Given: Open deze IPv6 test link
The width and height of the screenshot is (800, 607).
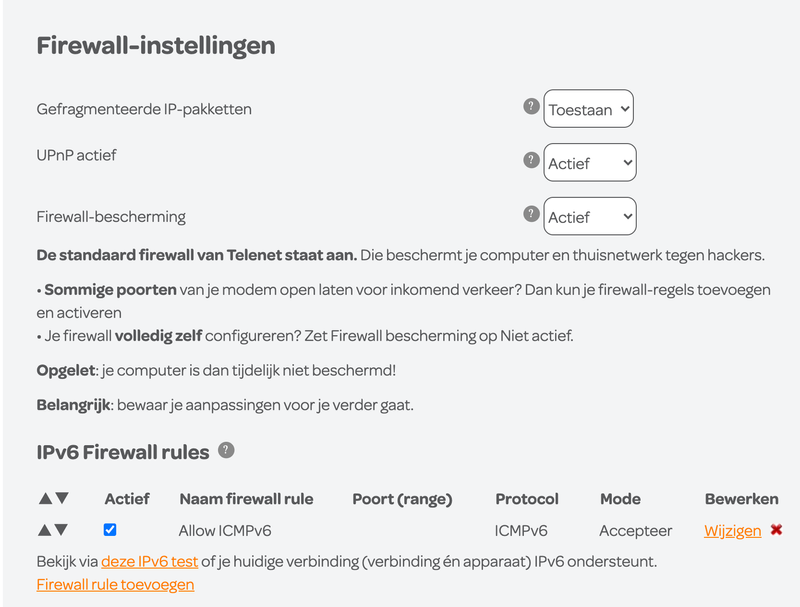Looking at the screenshot, I should pyautogui.click(x=149, y=562).
